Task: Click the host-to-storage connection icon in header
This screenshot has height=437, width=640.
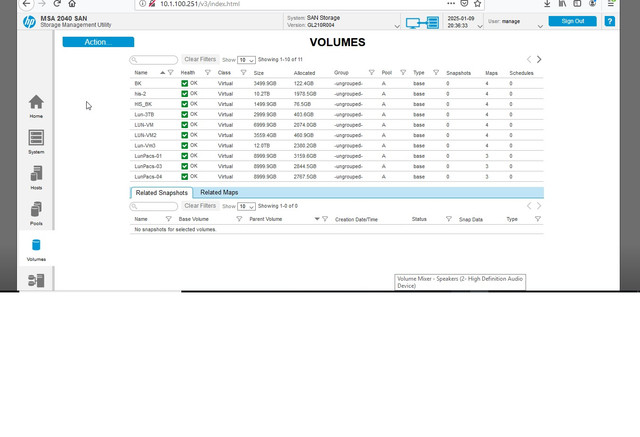Action: point(422,22)
